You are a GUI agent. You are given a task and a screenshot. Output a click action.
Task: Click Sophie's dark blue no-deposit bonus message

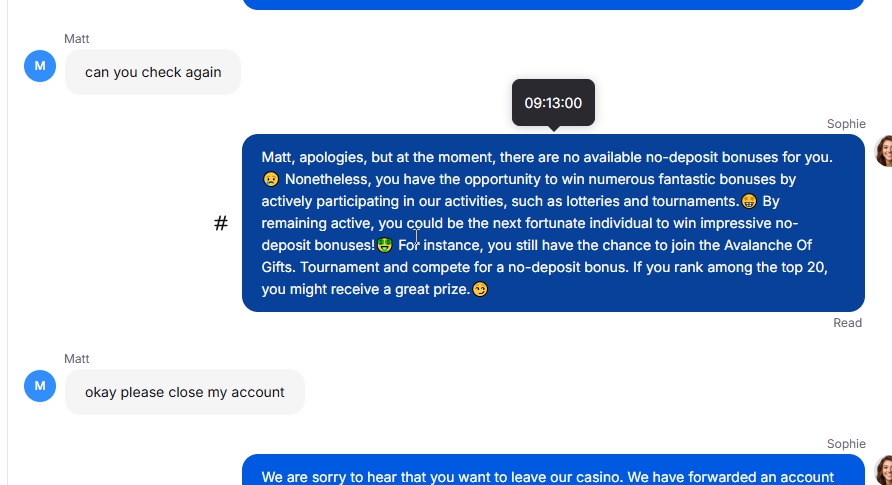(x=554, y=223)
